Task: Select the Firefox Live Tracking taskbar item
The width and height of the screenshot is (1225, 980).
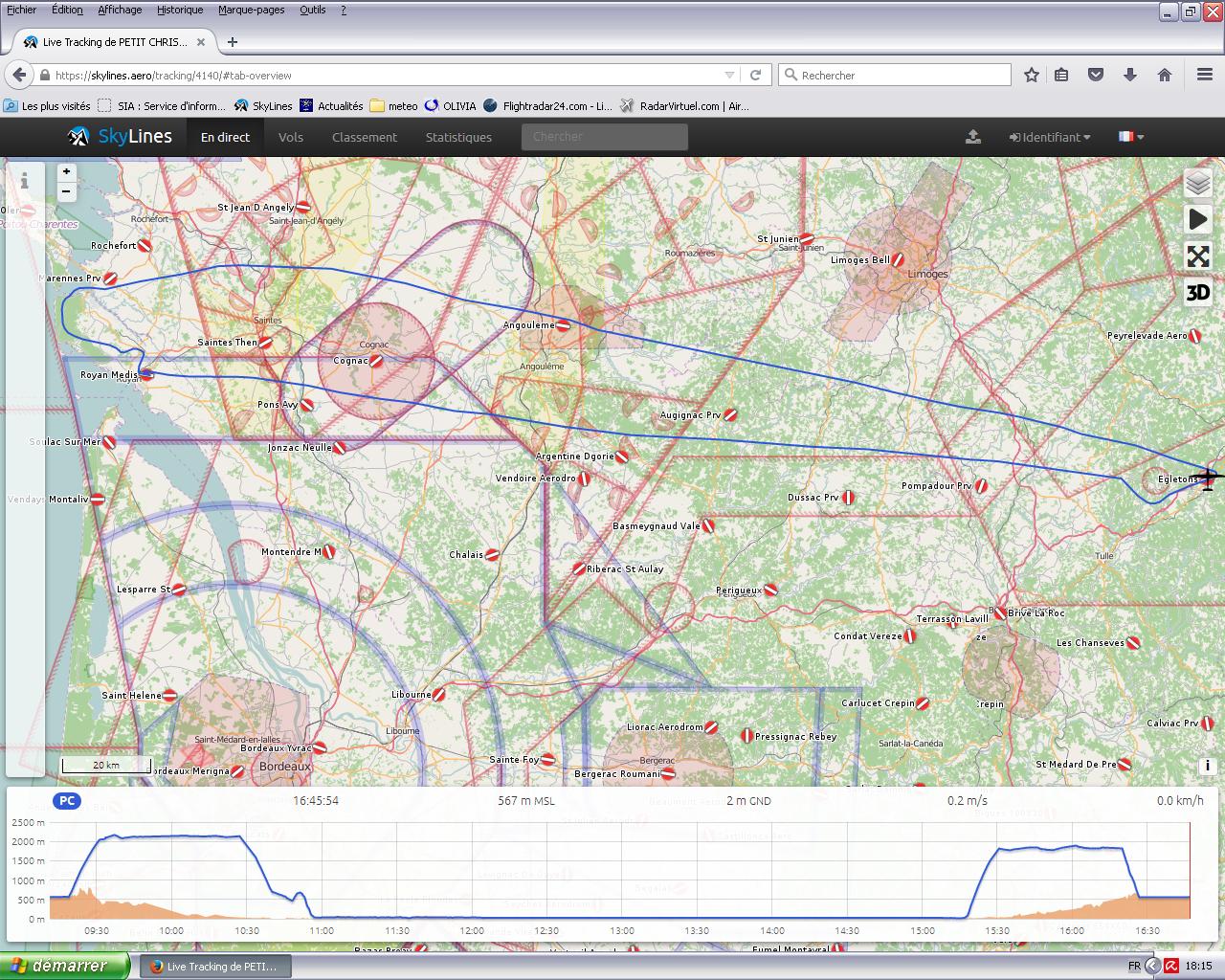Action: (x=215, y=967)
